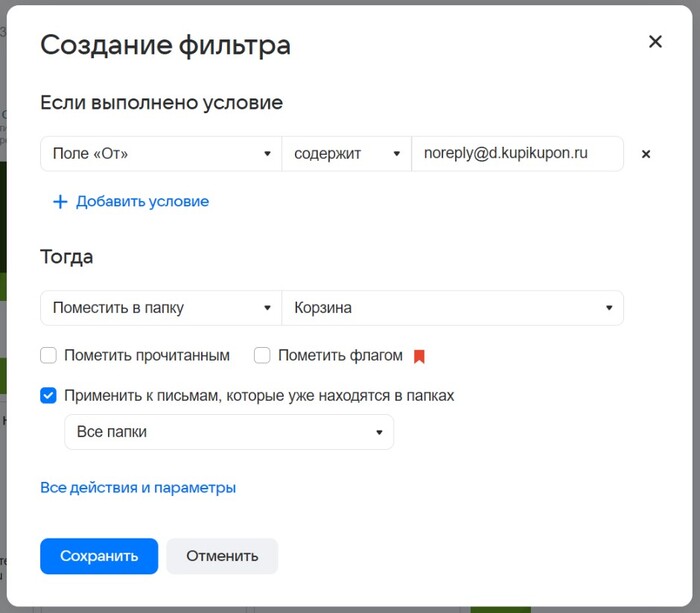Toggle the Пометить прочитанным checkbox
700x613 pixels.
(x=49, y=355)
